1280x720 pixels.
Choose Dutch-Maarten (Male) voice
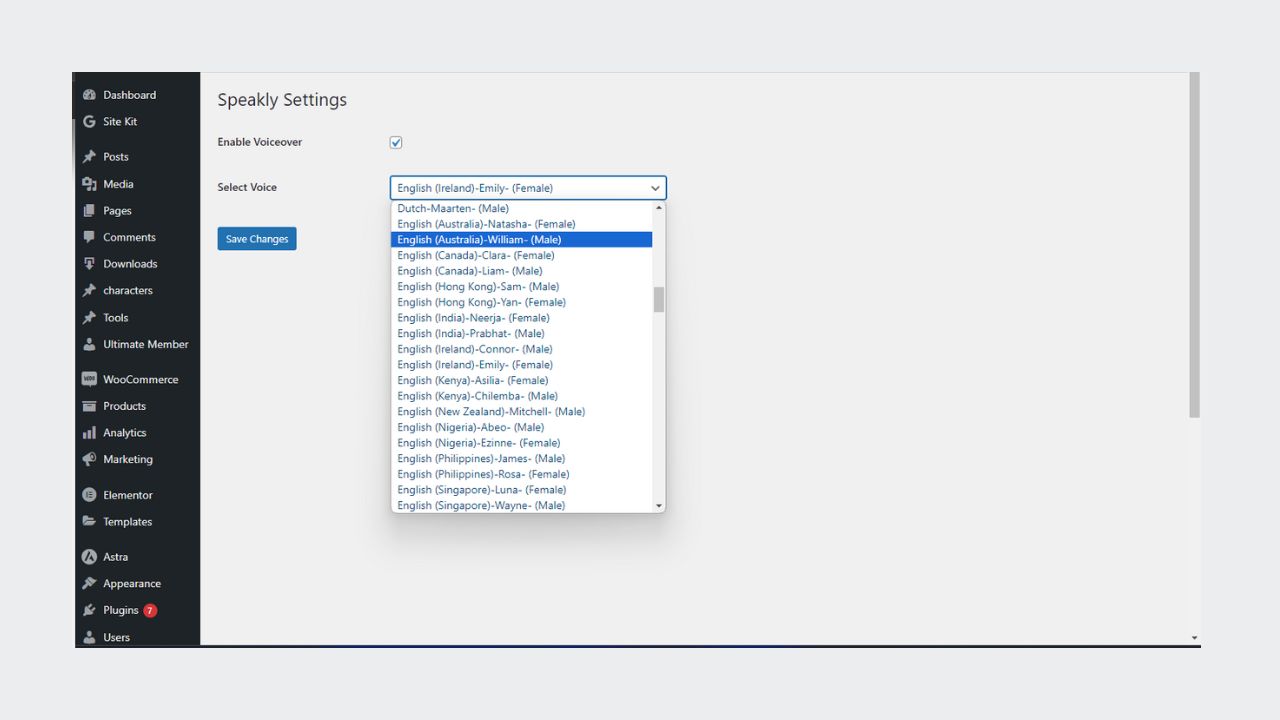521,208
